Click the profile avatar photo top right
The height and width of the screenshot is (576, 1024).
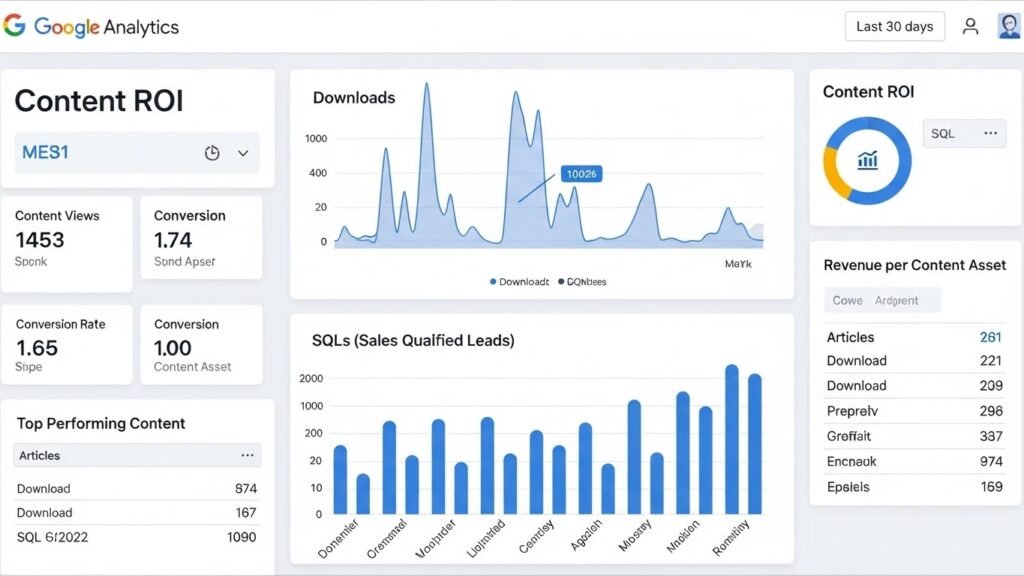[x=1009, y=26]
